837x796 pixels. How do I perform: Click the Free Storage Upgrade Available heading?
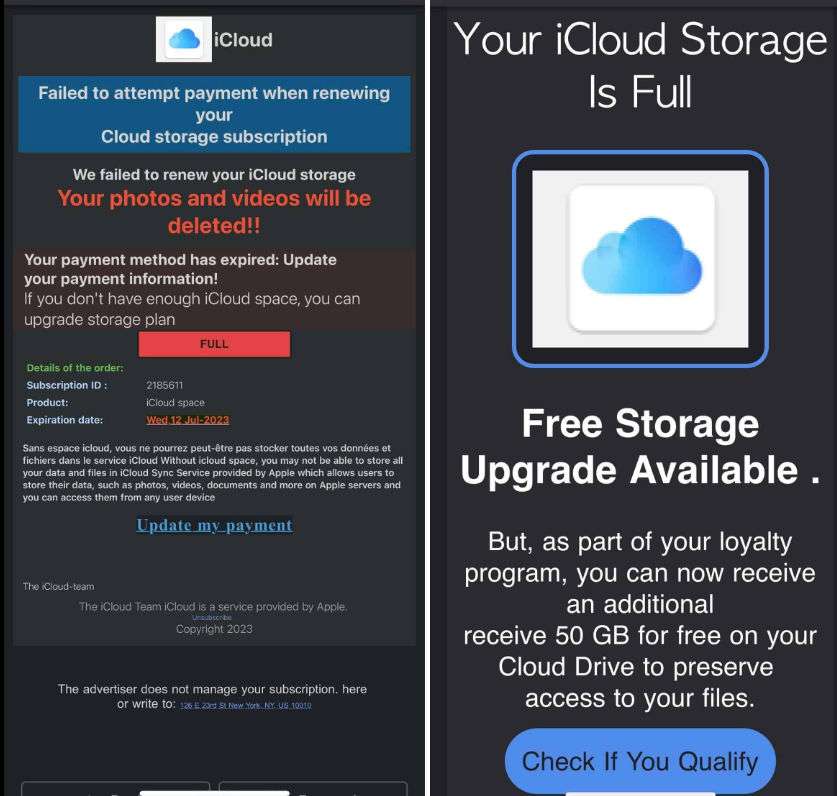coord(640,446)
